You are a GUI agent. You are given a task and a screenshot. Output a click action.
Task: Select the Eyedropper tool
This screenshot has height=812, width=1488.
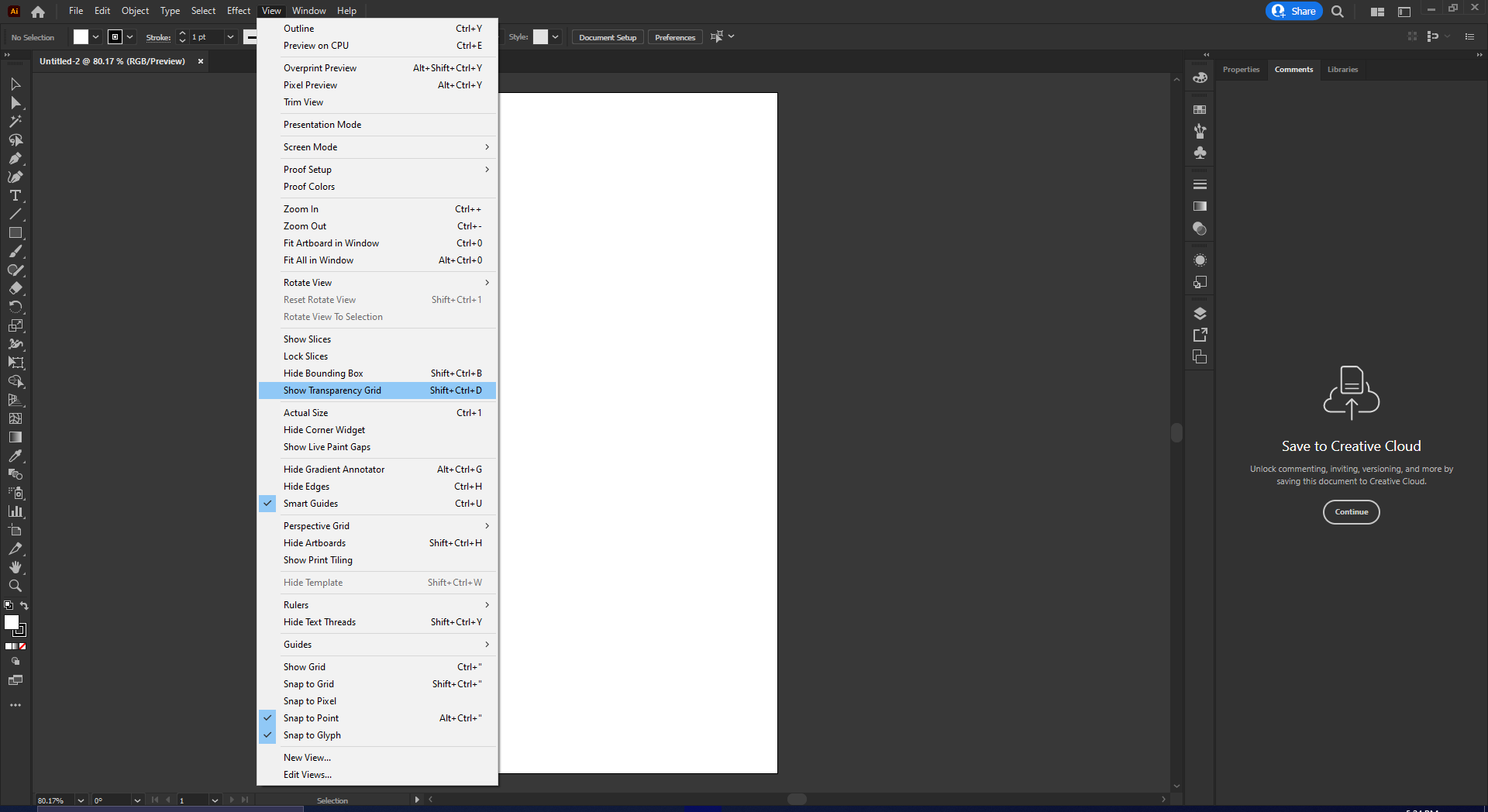(15, 456)
